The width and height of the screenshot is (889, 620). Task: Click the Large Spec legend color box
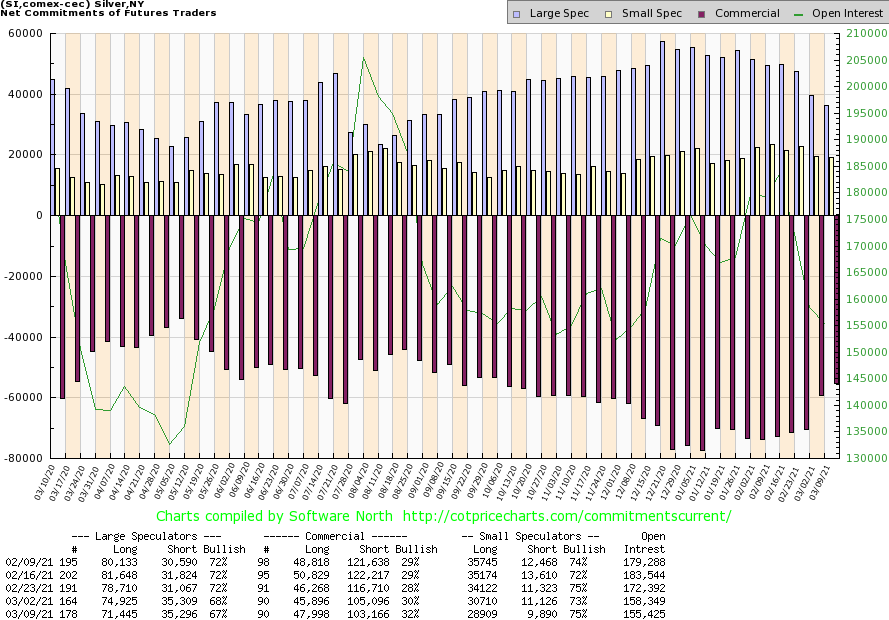pos(515,14)
